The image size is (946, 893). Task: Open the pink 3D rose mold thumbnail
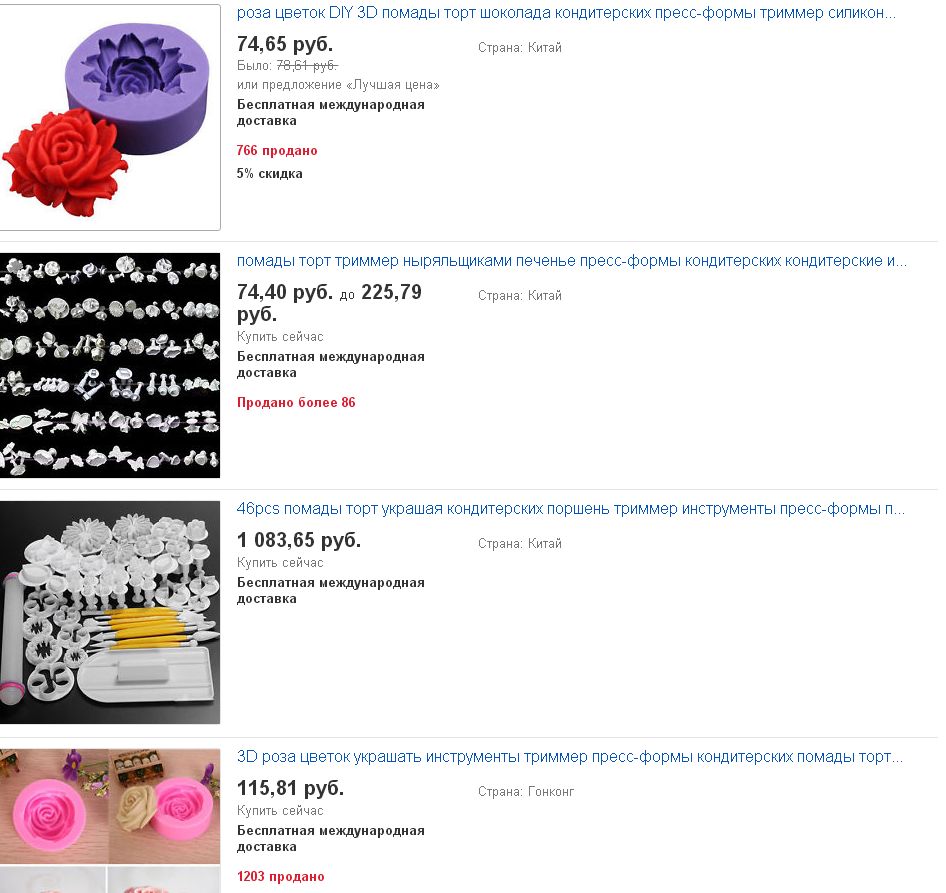pos(110,821)
